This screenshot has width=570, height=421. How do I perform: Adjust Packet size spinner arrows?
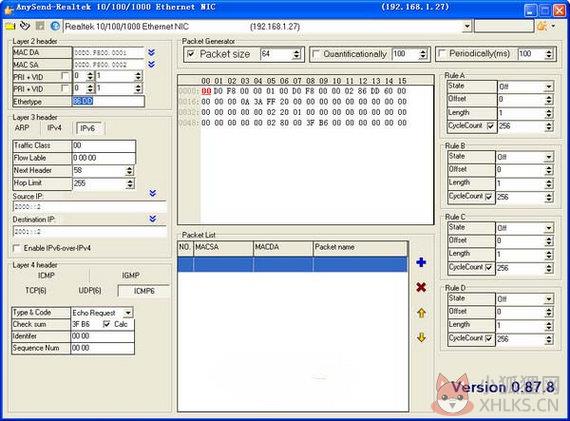tap(296, 54)
